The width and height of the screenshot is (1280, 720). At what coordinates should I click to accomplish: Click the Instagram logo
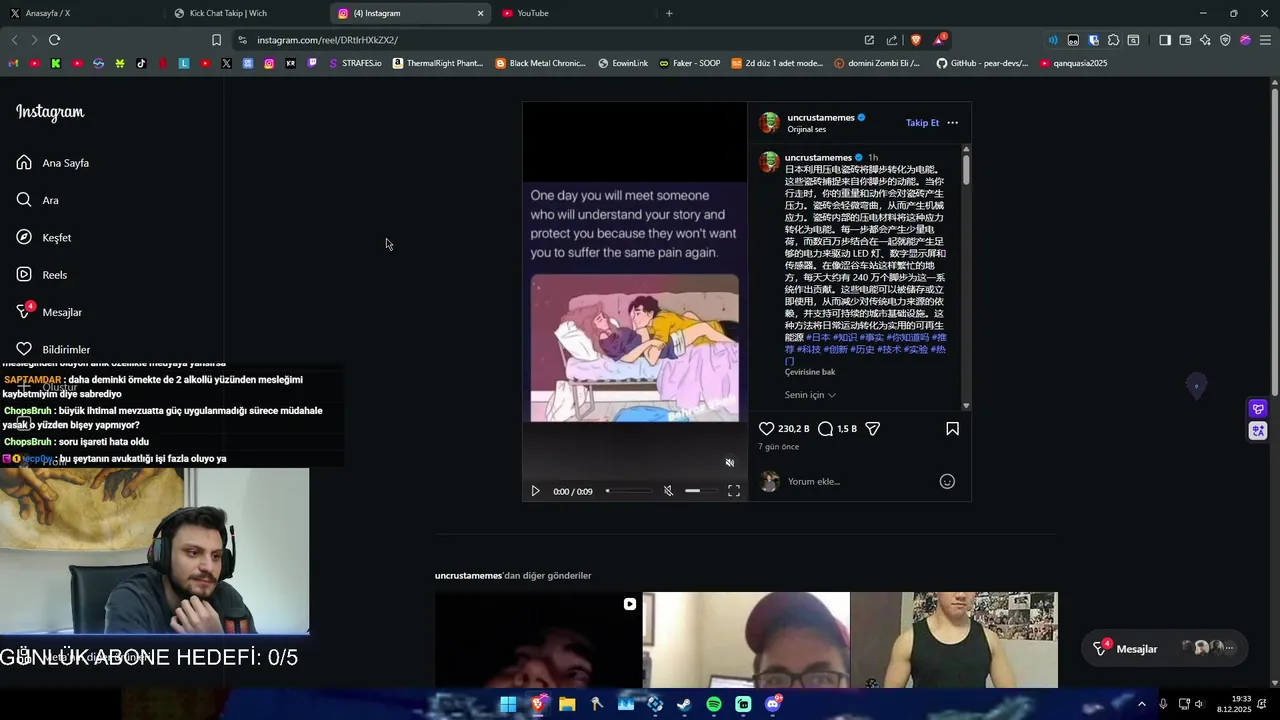pos(50,112)
